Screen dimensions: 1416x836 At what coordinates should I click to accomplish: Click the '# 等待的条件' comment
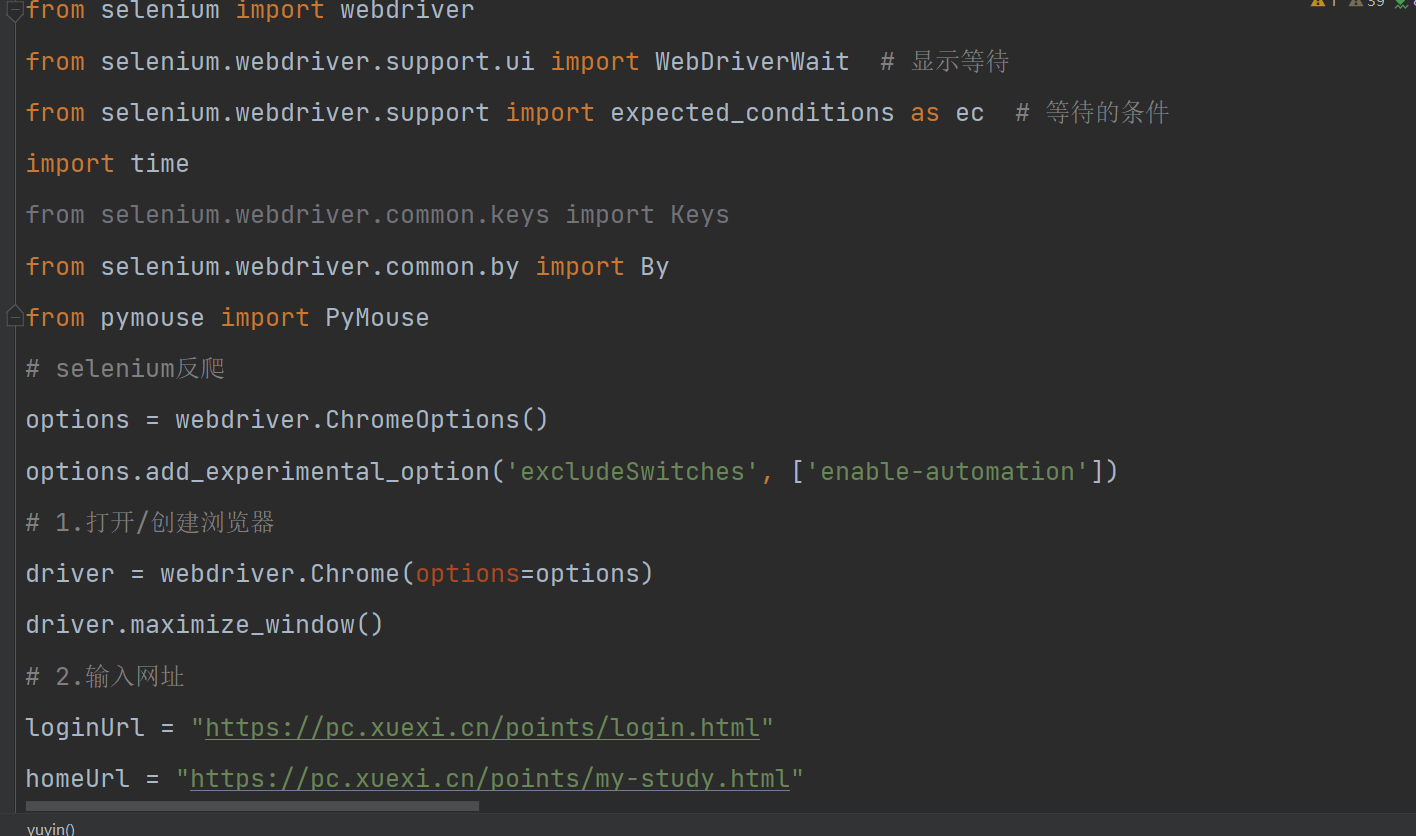(x=1092, y=112)
